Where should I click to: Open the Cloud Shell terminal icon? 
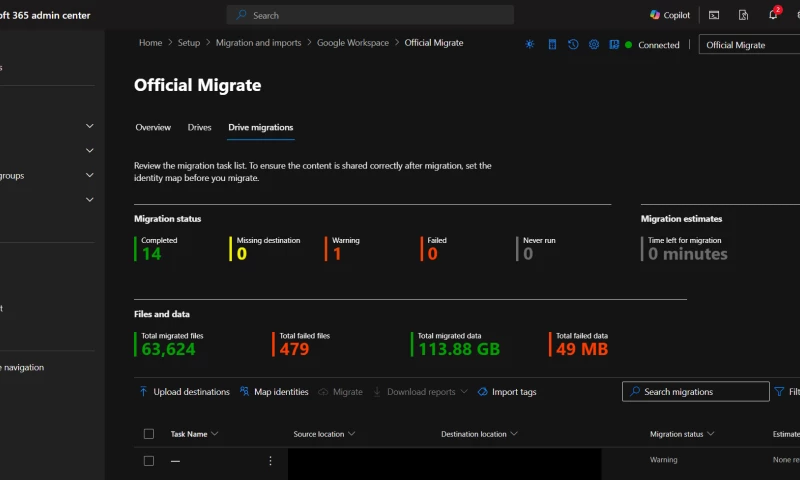(x=714, y=15)
